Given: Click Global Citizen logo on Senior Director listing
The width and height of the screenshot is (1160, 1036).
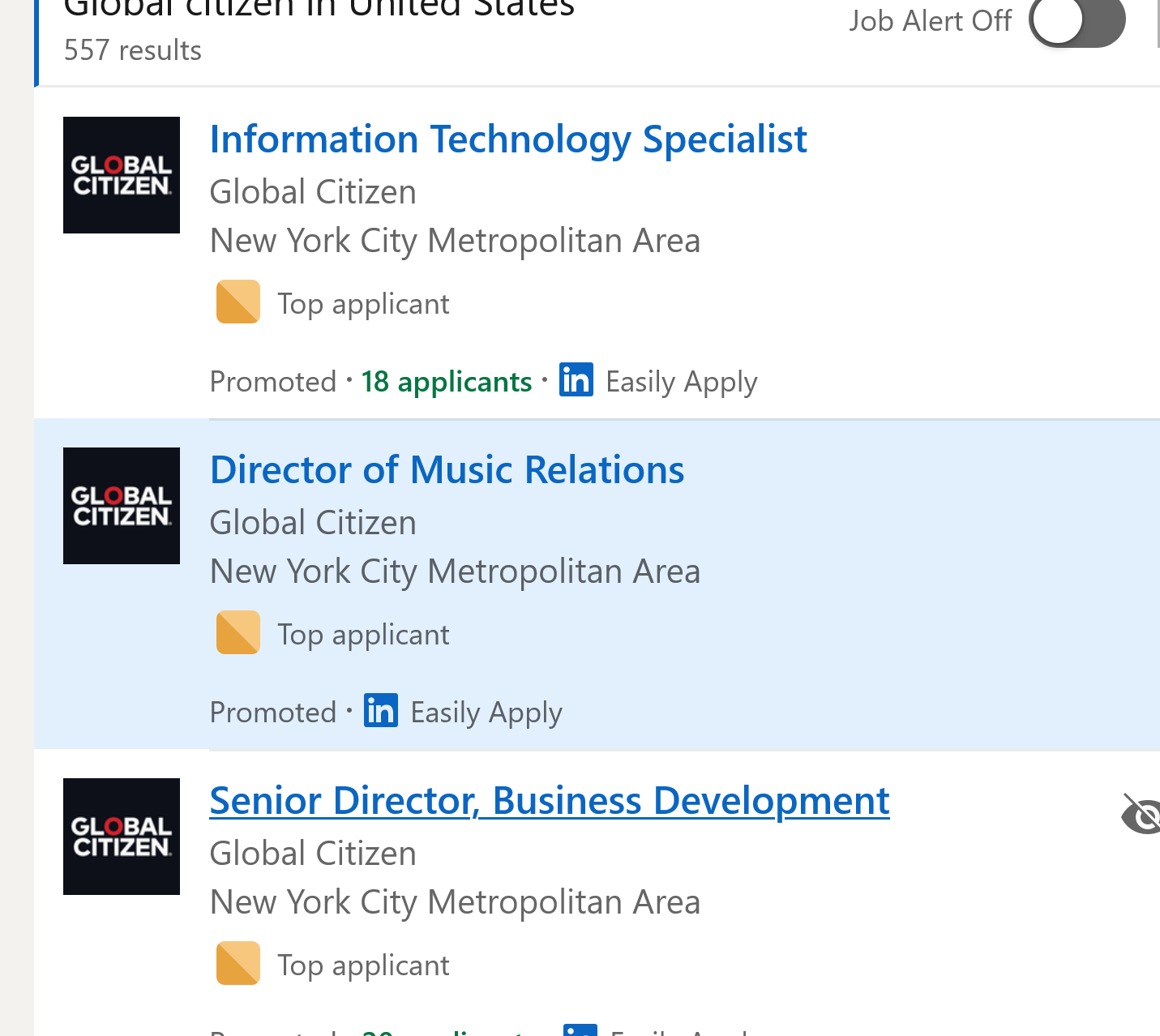Looking at the screenshot, I should (122, 837).
